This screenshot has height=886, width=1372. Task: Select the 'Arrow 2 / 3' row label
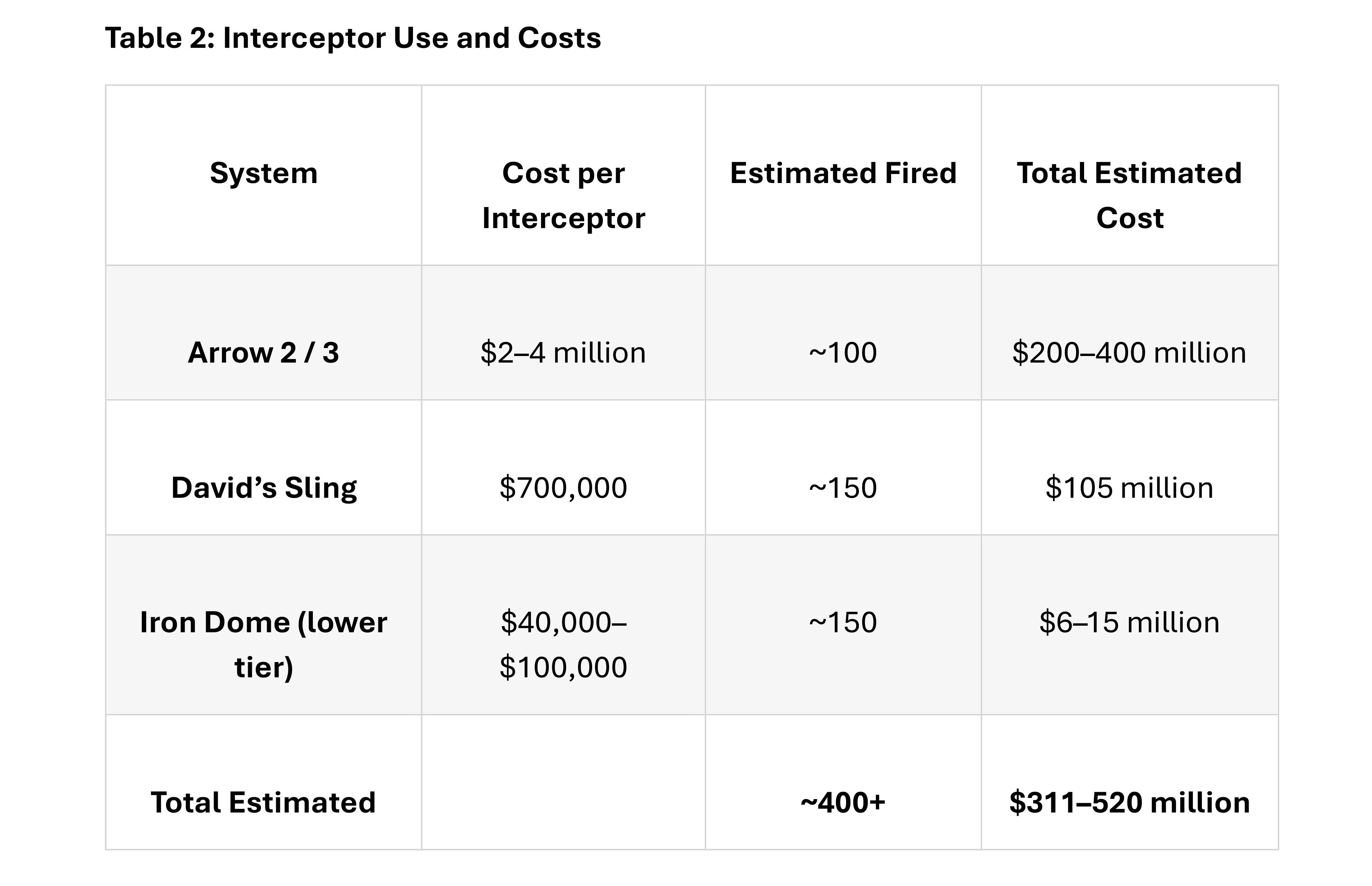(x=263, y=353)
